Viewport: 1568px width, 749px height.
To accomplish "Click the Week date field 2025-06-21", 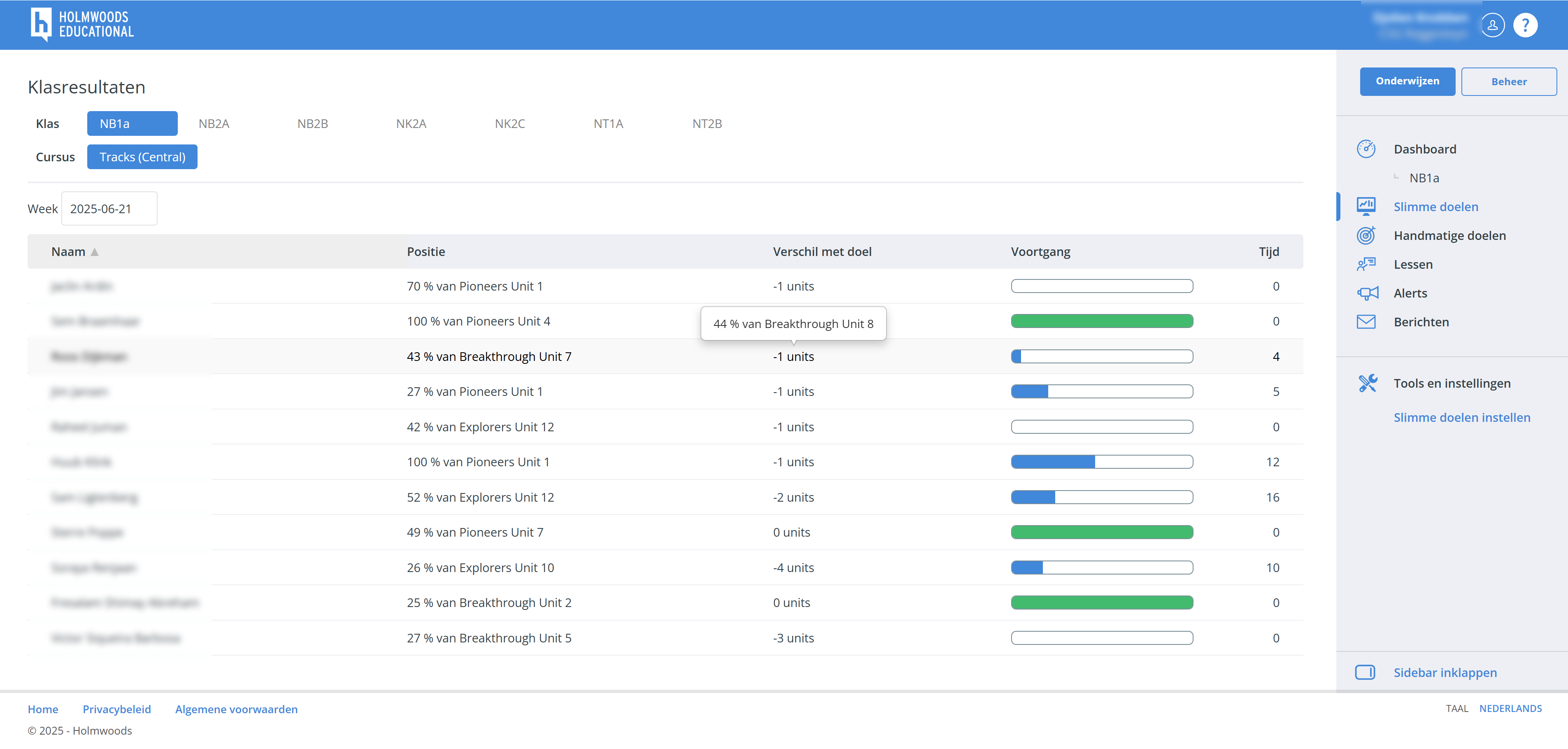I will point(109,209).
